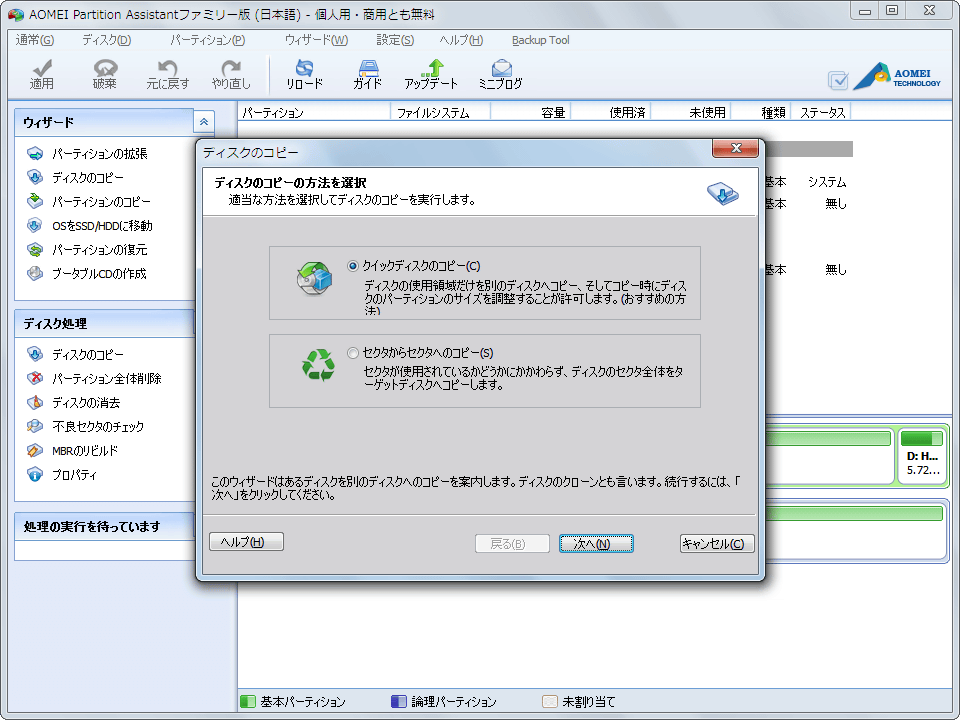The height and width of the screenshot is (720, 960).
Task: Click the 次へ(N) button
Action: coord(596,544)
